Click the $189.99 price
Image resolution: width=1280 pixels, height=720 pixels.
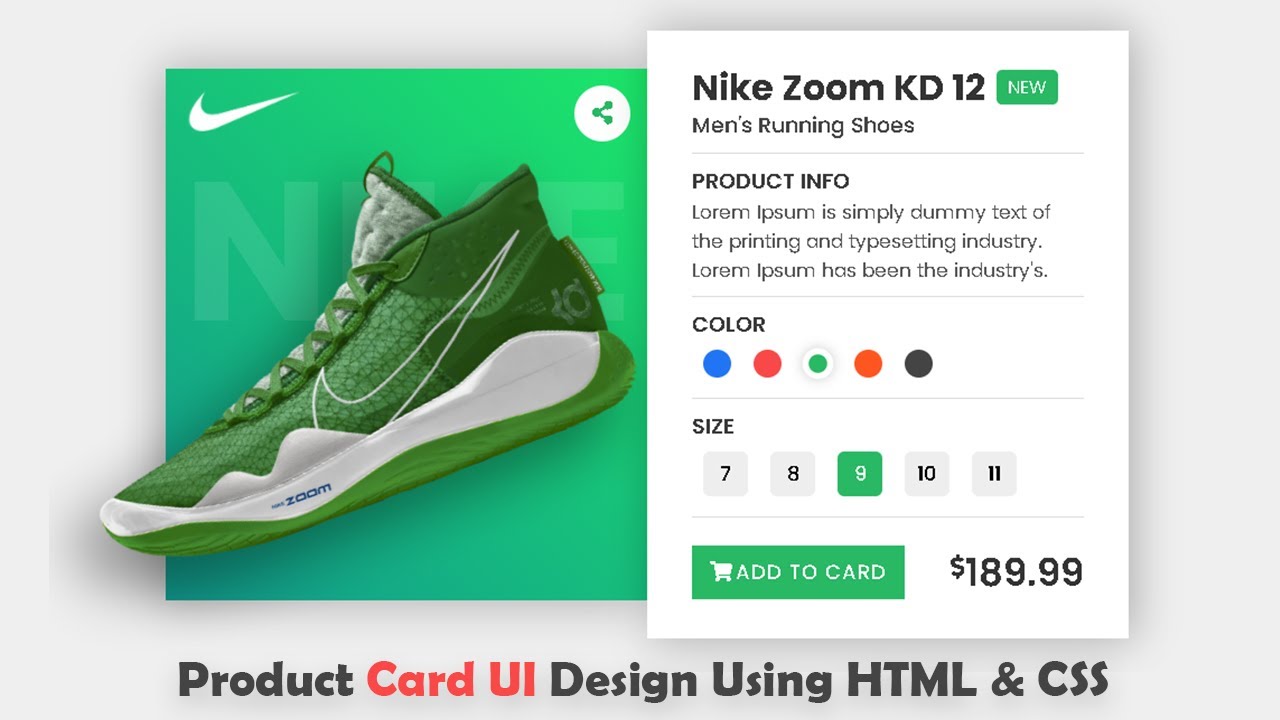[x=1016, y=571]
